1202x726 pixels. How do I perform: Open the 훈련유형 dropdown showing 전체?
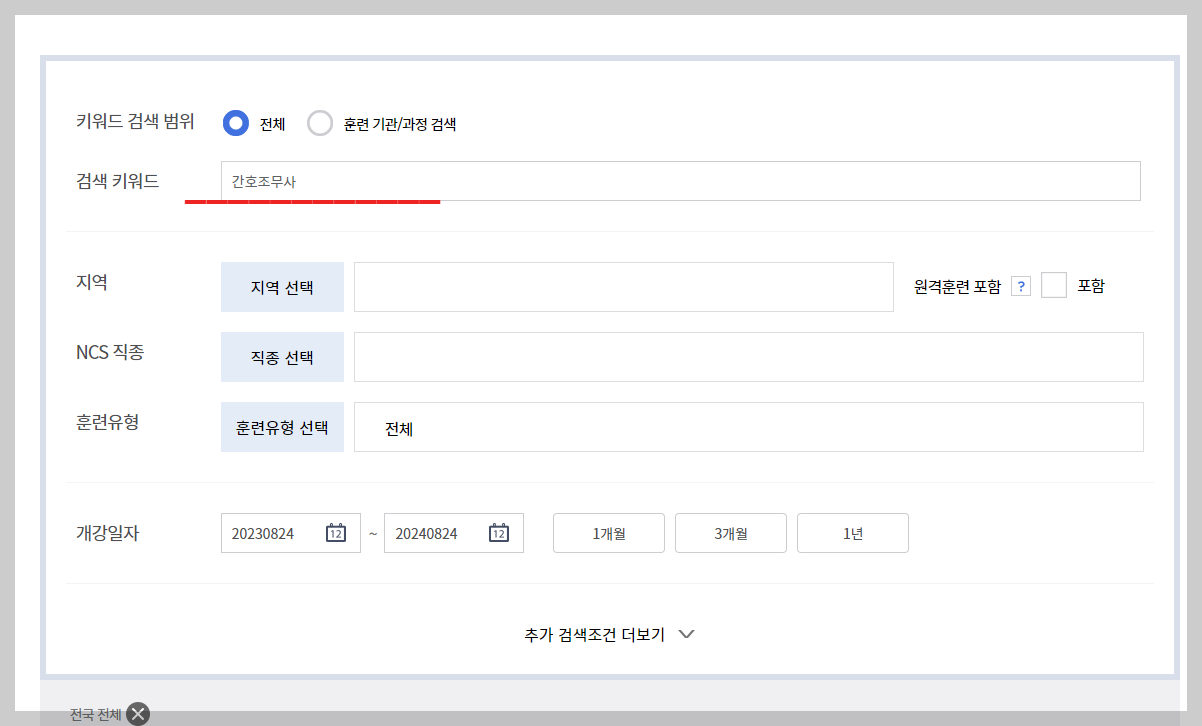pyautogui.click(x=748, y=427)
